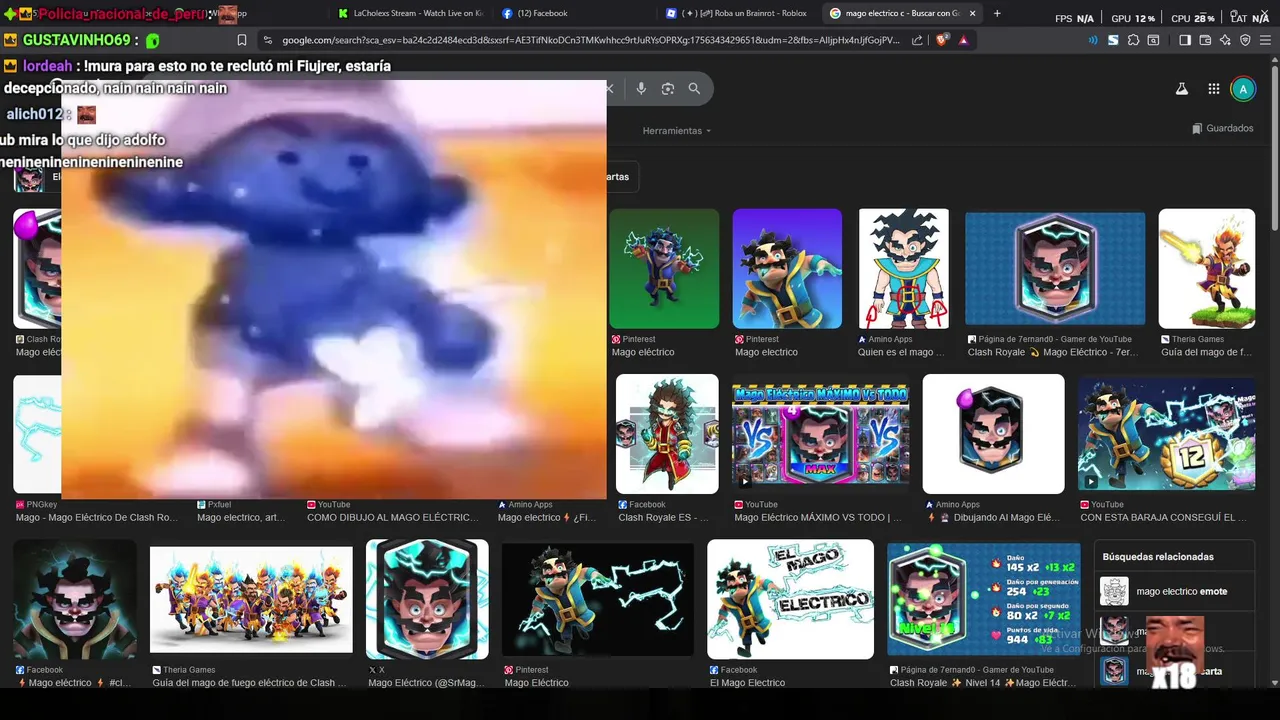The width and height of the screenshot is (1280, 720).
Task: Open Mago Eléctrico MÁXIMO VS TODO video
Action: point(820,434)
